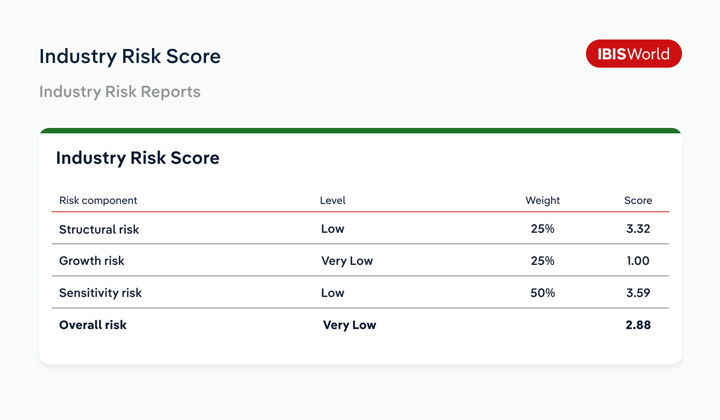Click the Industry Risk Score card heading
Image resolution: width=720 pixels, height=420 pixels.
pyautogui.click(x=138, y=158)
